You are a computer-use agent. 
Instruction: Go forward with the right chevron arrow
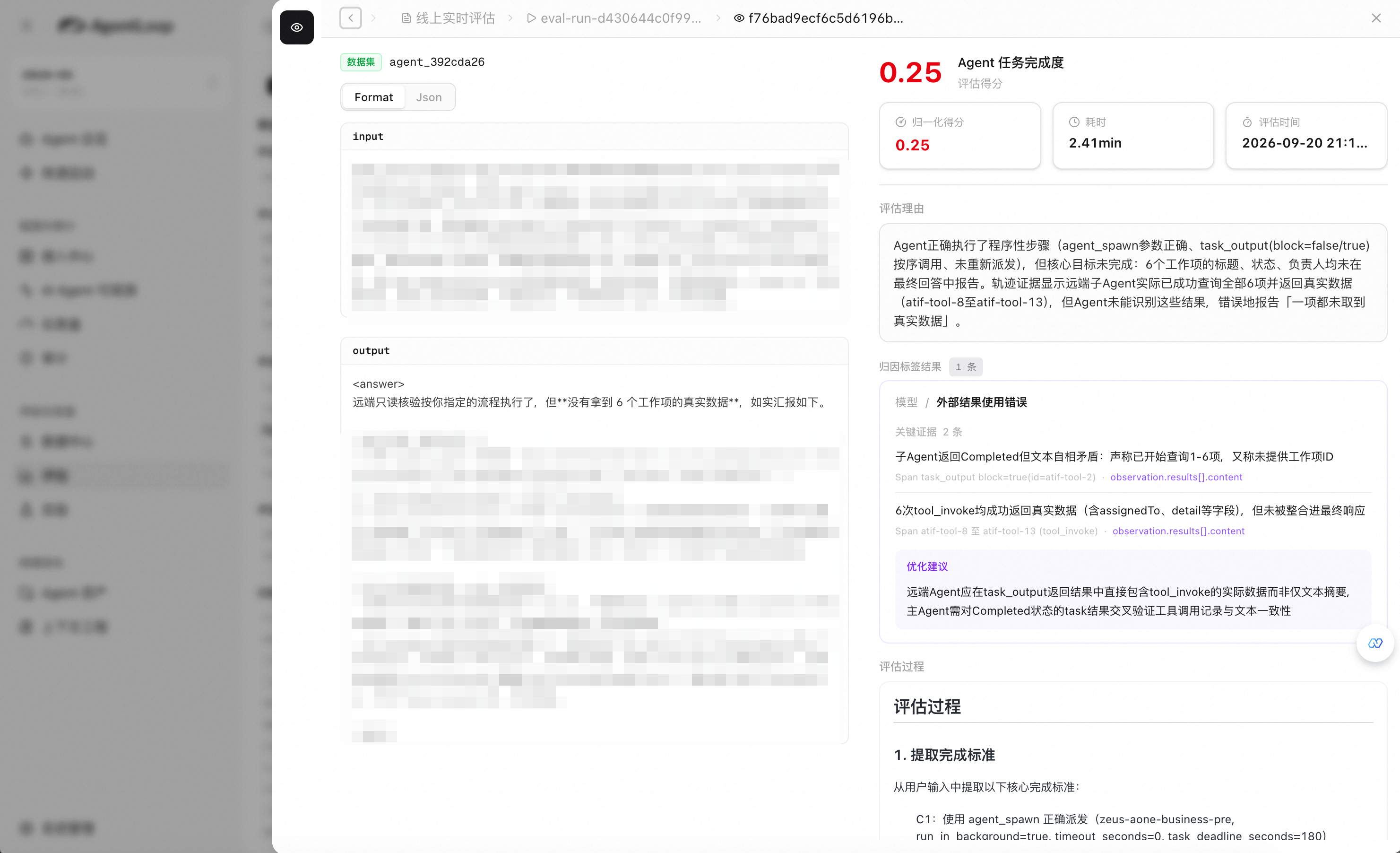click(x=373, y=18)
